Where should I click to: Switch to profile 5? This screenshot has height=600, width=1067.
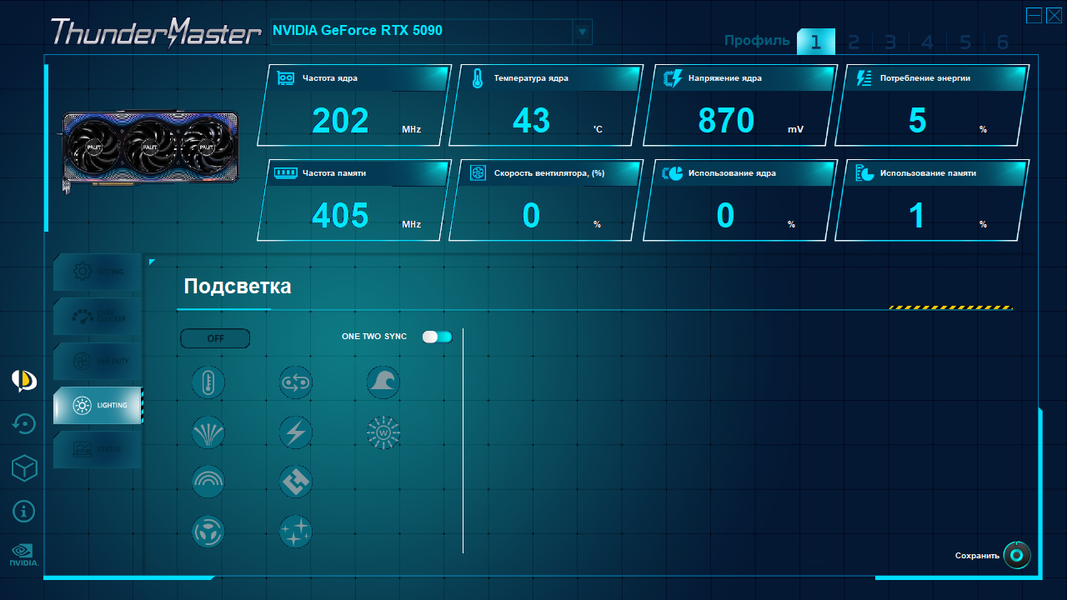tap(965, 42)
